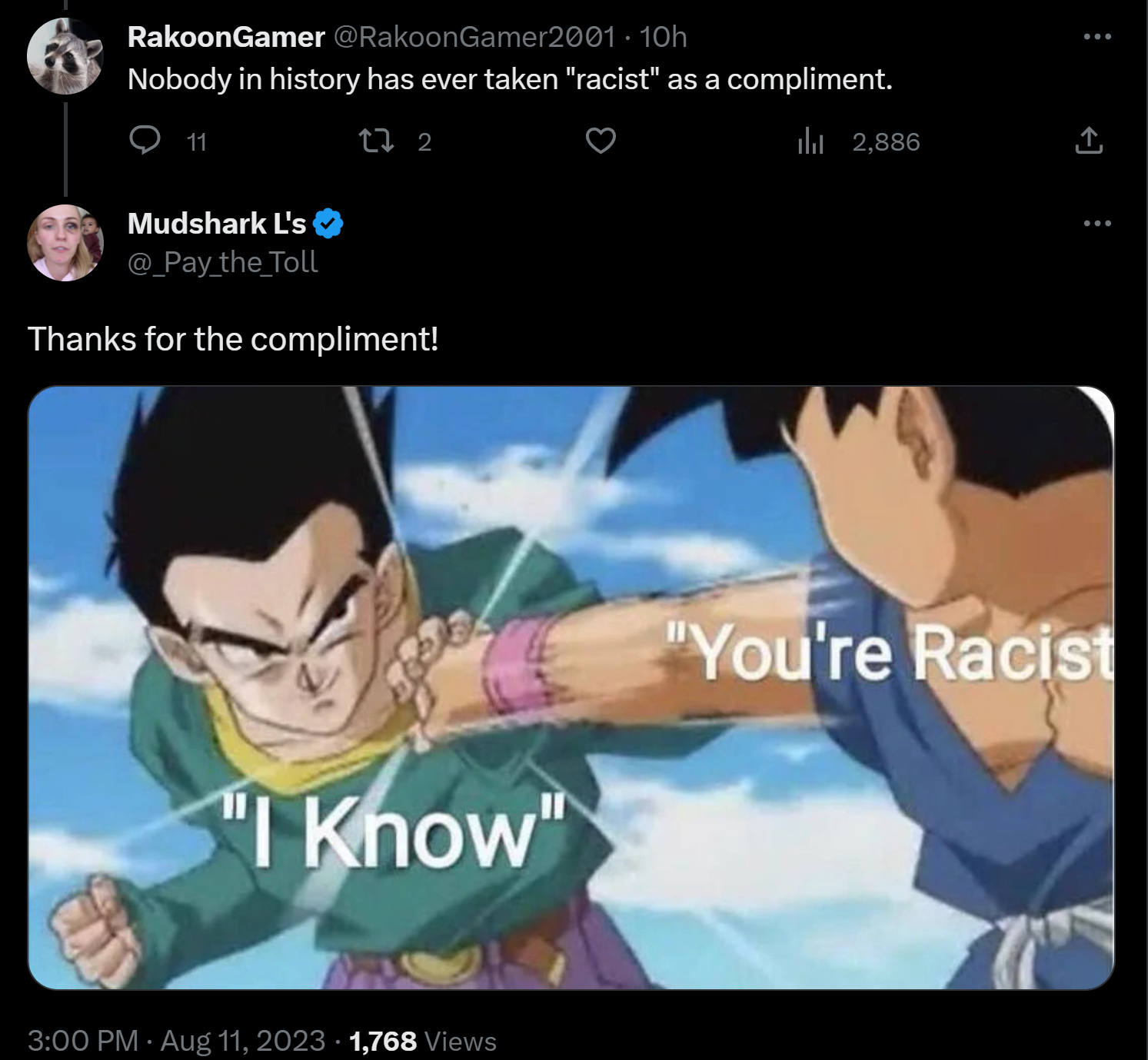Open the Mudshark L's display name
This screenshot has height=1060, width=1148.
pos(217,224)
